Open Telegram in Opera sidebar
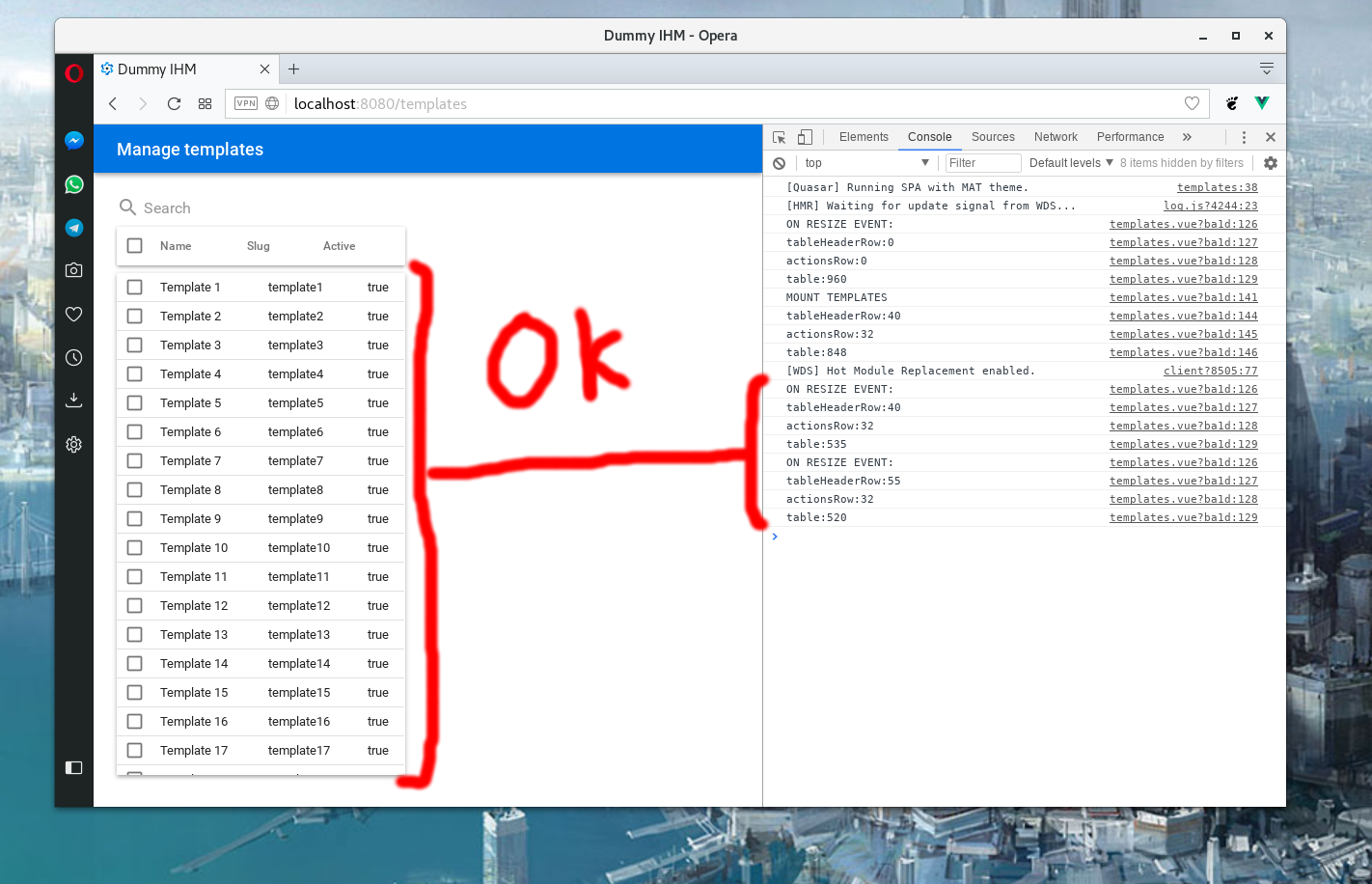1372x884 pixels. coord(74,228)
